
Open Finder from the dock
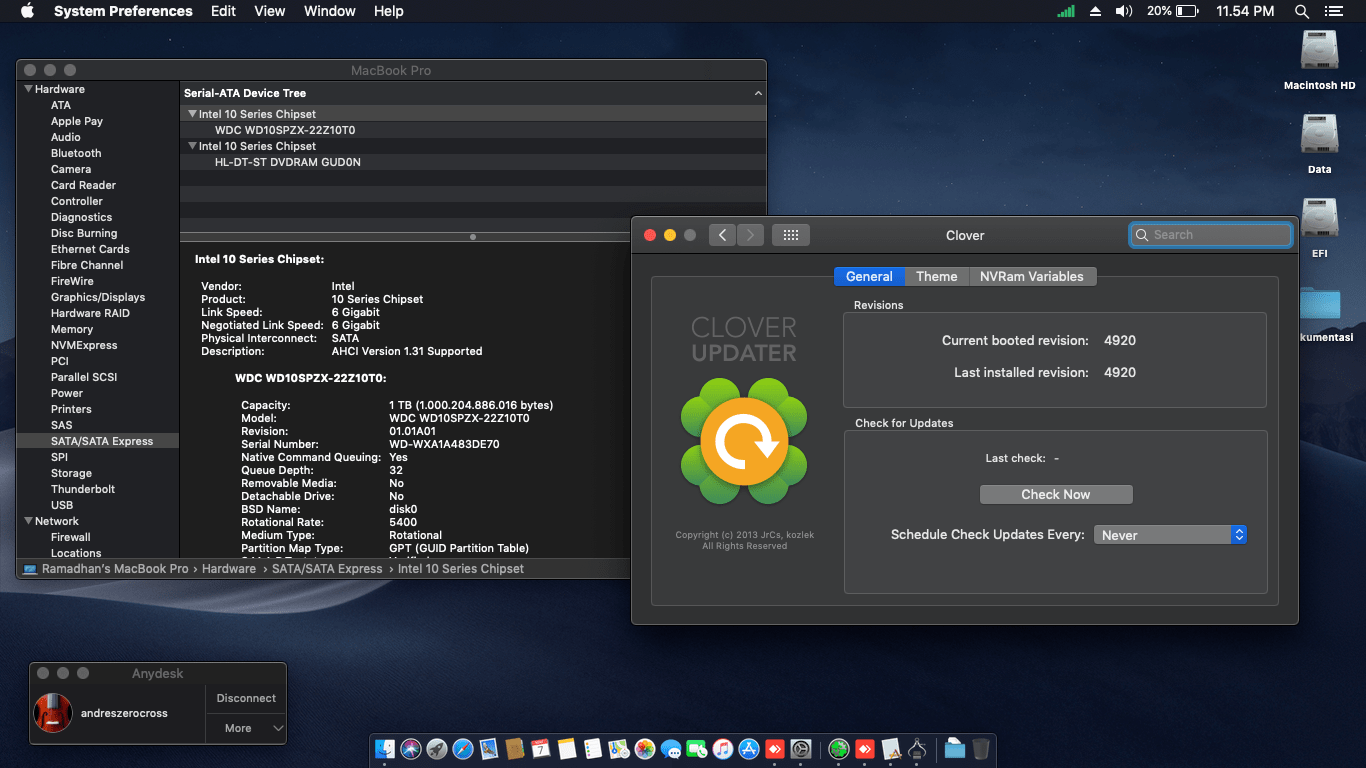pos(385,748)
